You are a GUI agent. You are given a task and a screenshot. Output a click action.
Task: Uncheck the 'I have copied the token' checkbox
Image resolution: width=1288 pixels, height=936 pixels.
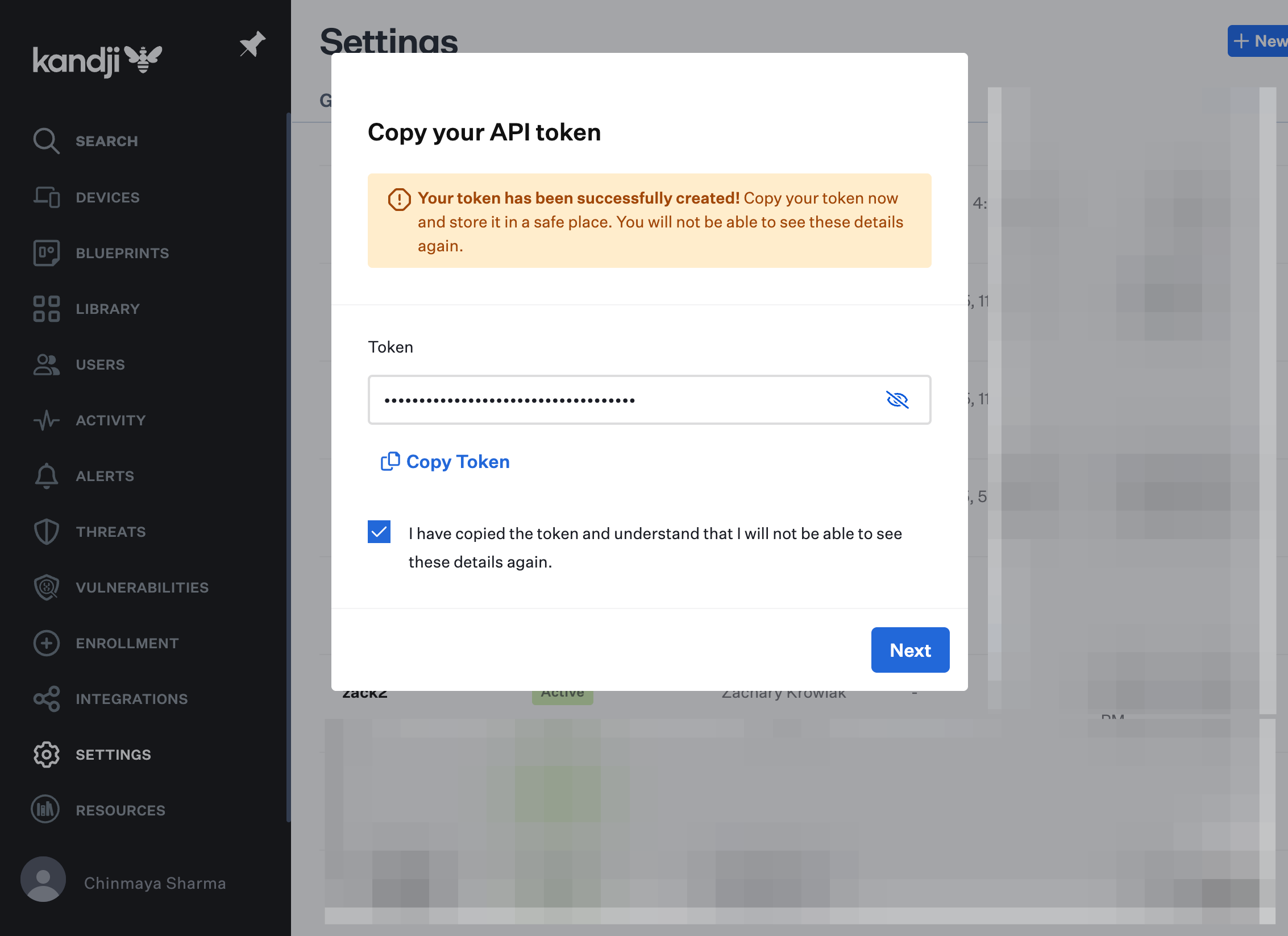(379, 532)
